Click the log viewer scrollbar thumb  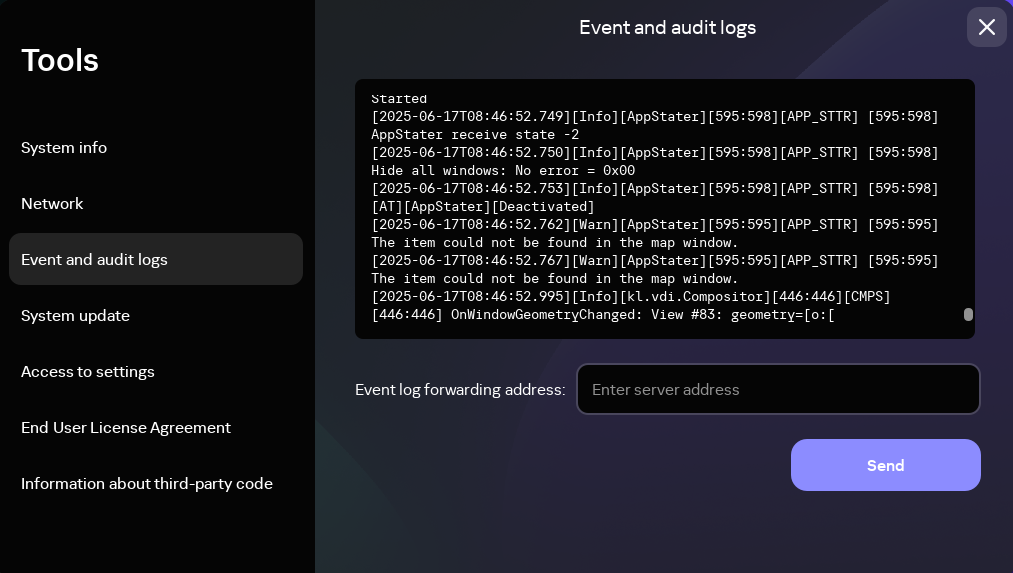[968, 314]
